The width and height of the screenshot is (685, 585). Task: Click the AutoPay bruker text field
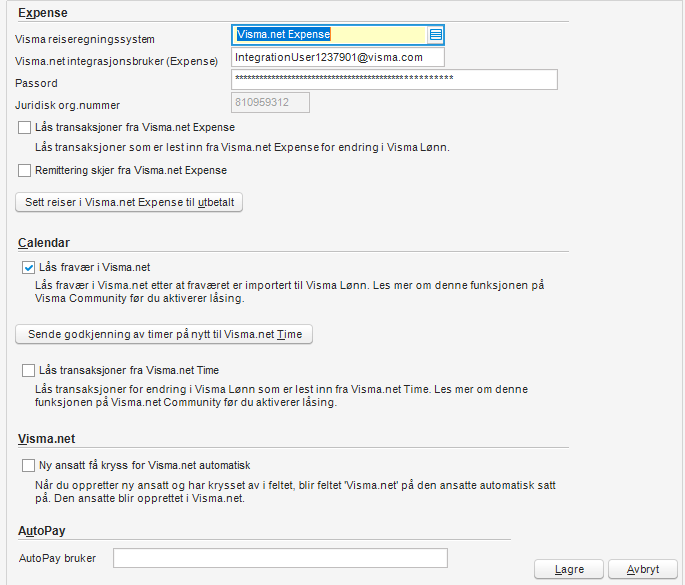click(280, 558)
